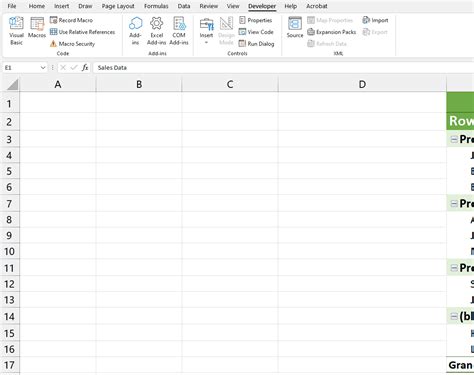474x375 pixels.
Task: Open the File tab
Action: 12,6
